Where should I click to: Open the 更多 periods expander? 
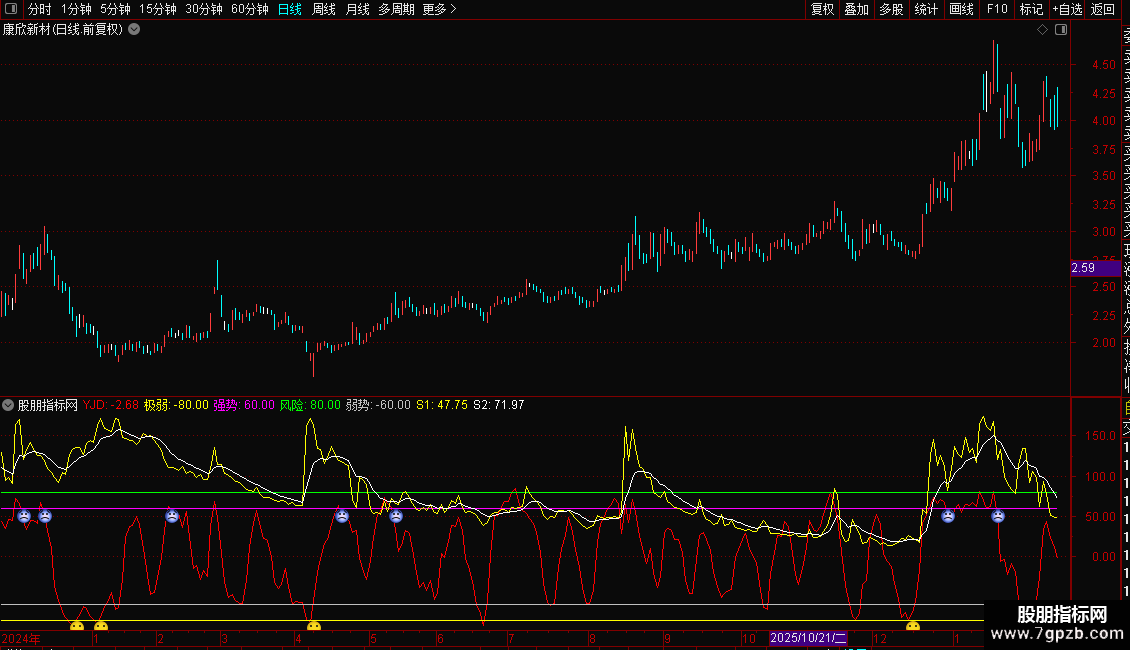(x=439, y=9)
